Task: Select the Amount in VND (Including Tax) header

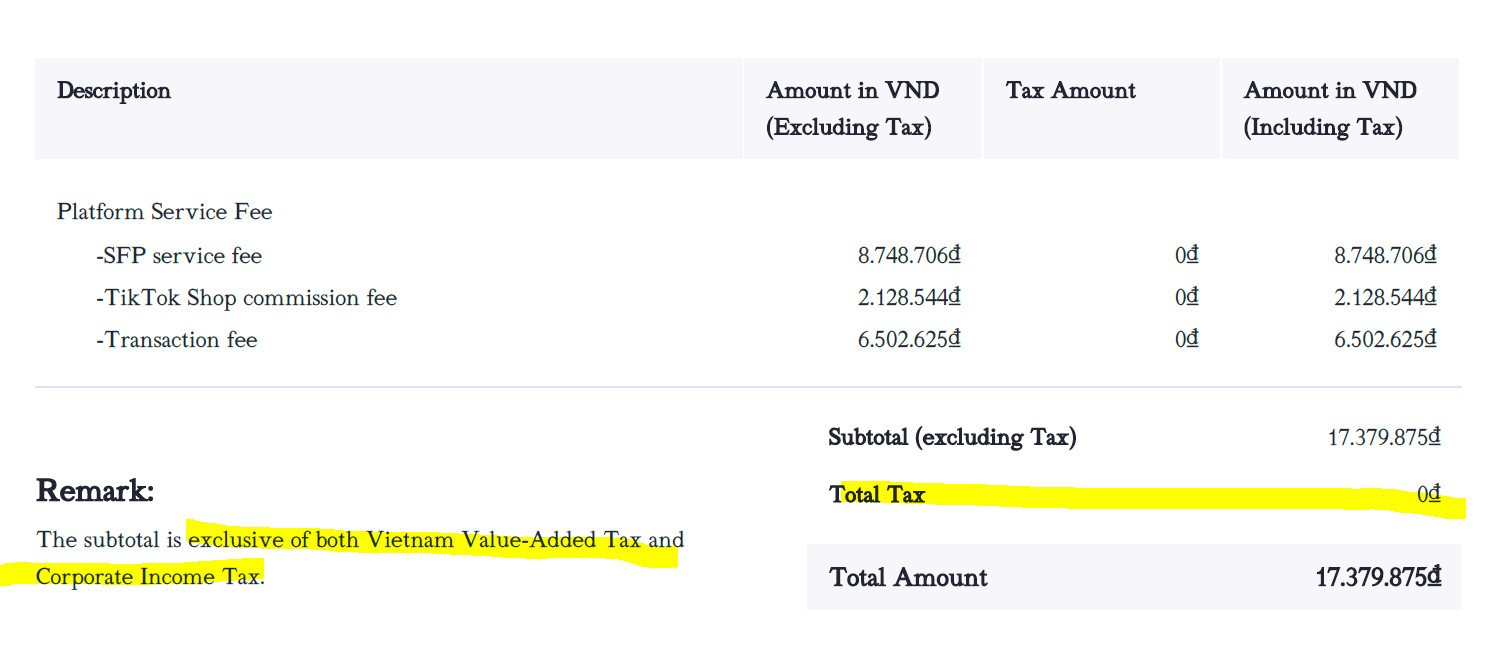Action: click(x=1329, y=108)
